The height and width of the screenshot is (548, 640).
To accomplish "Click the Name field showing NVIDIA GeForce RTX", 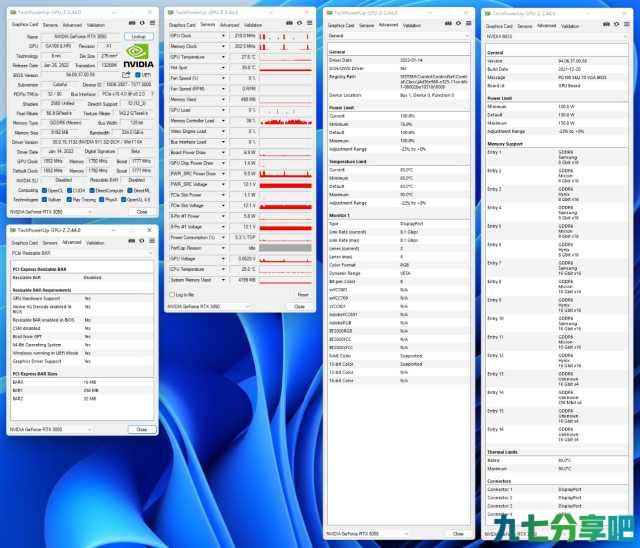I will pyautogui.click(x=81, y=37).
